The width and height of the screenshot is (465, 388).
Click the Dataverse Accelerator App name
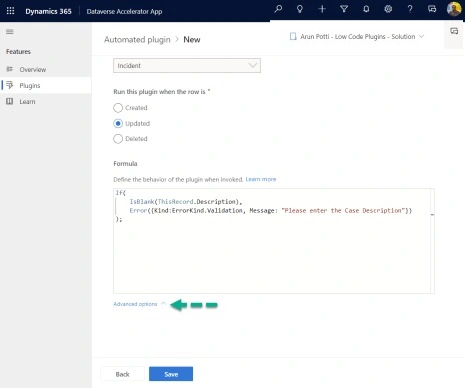coord(124,11)
